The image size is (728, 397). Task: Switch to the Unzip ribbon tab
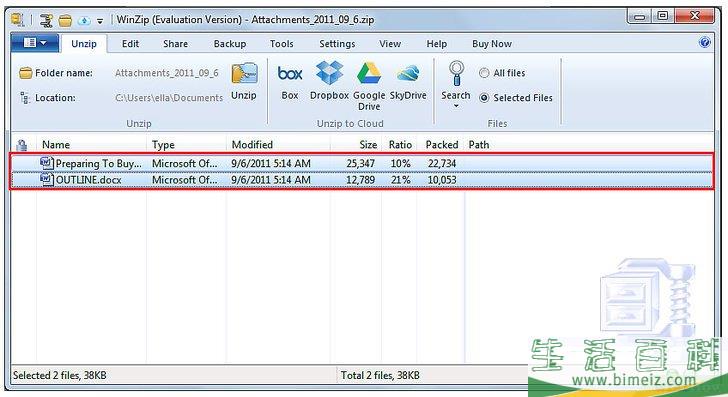click(84, 44)
